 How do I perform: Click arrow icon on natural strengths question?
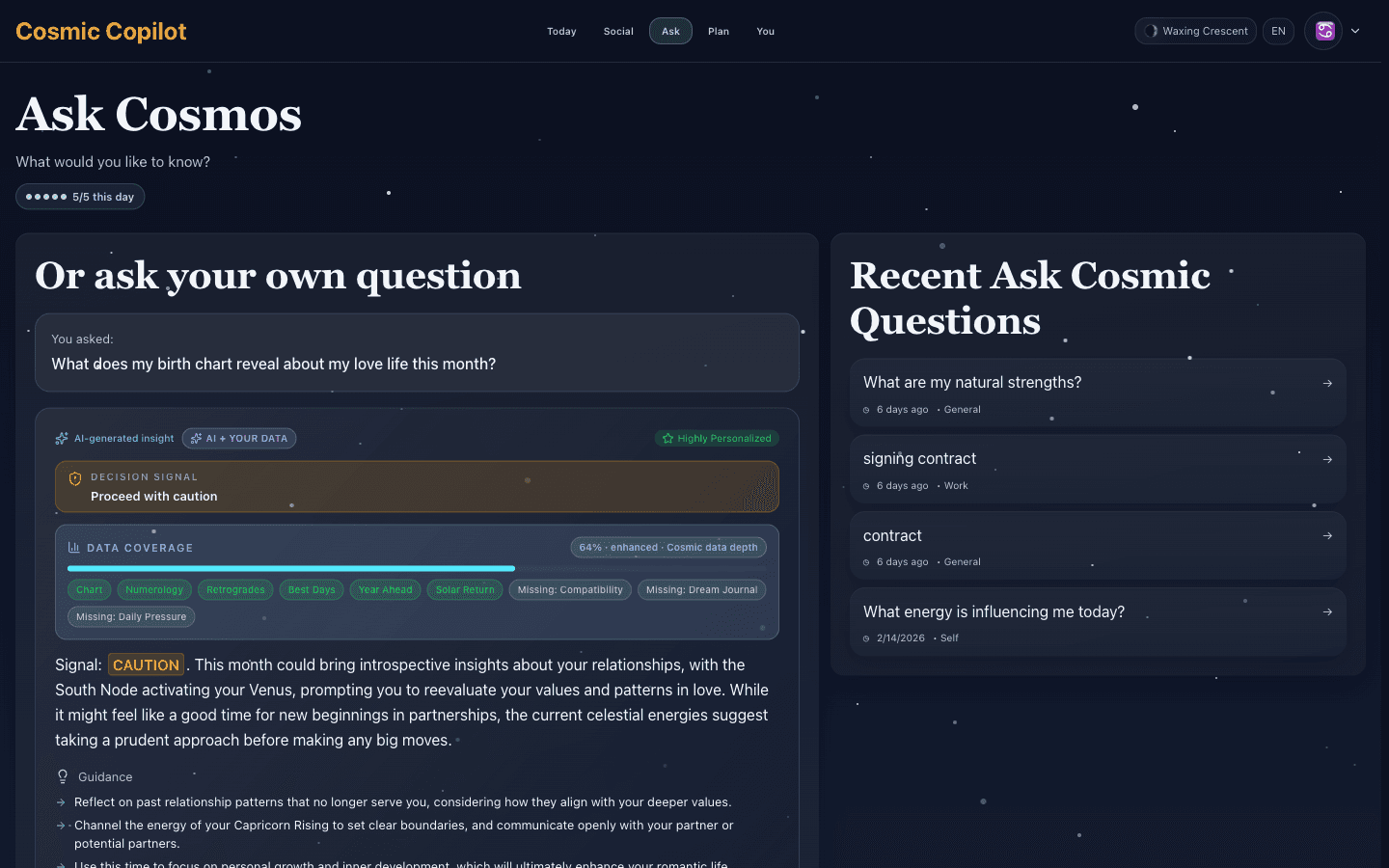tap(1327, 383)
